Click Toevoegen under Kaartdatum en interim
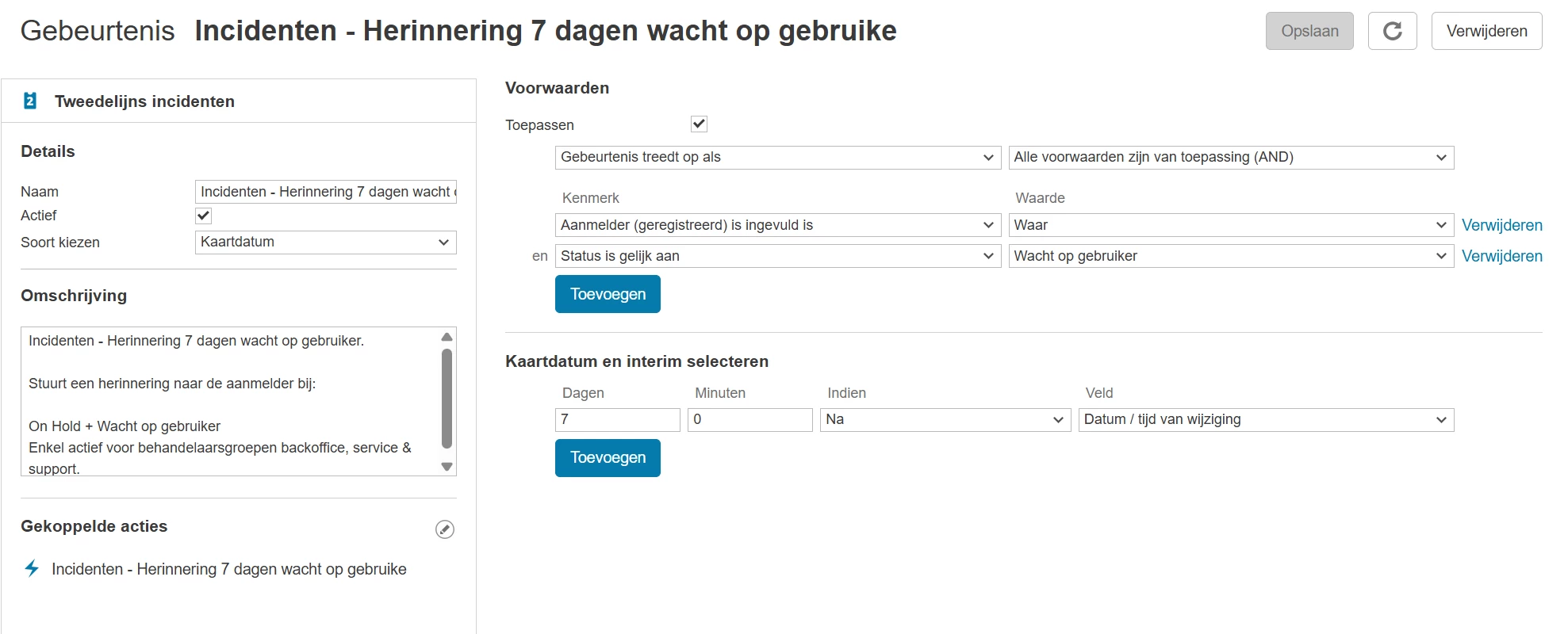This screenshot has height=634, width=1568. 608,458
